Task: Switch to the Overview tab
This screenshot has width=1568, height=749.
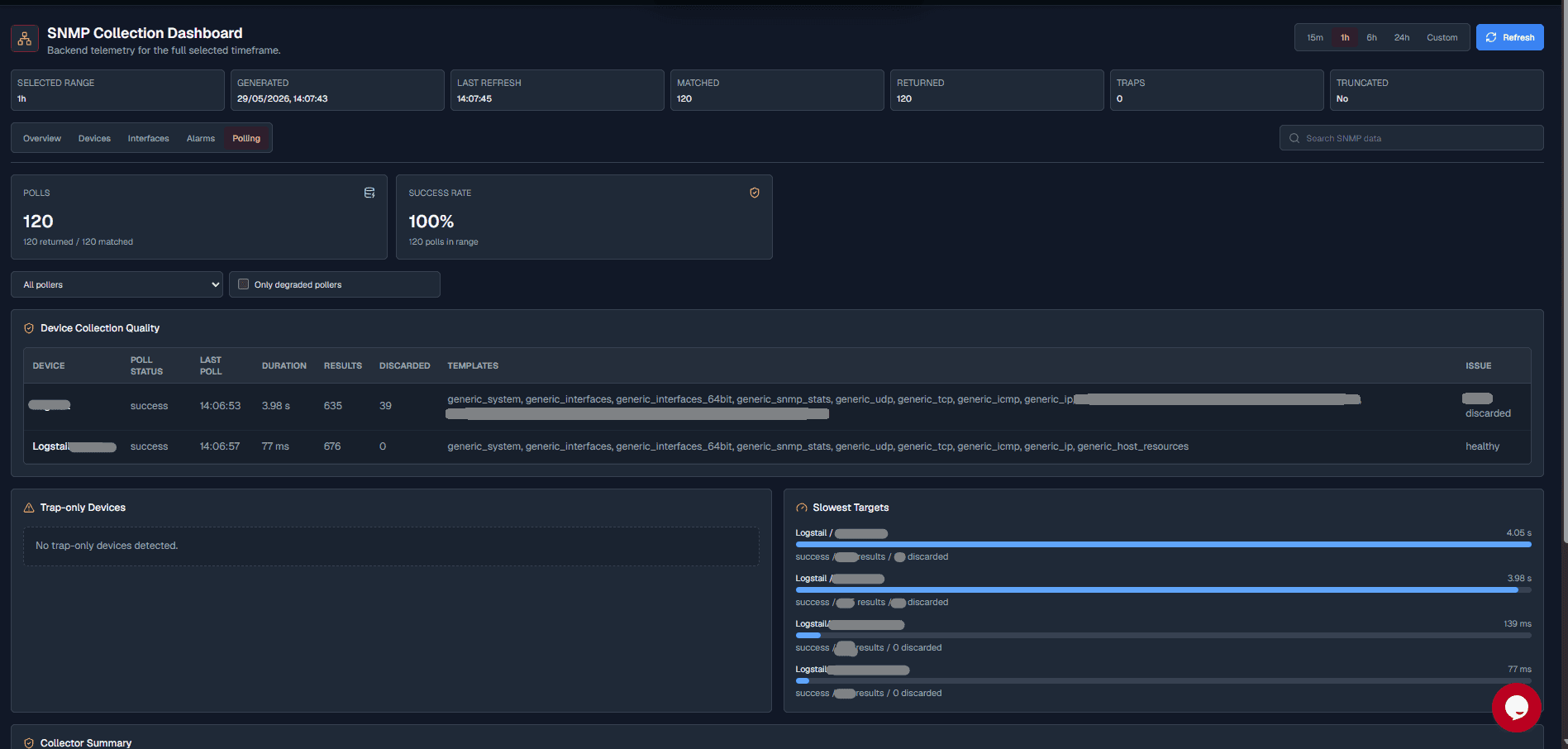Action: [x=42, y=138]
